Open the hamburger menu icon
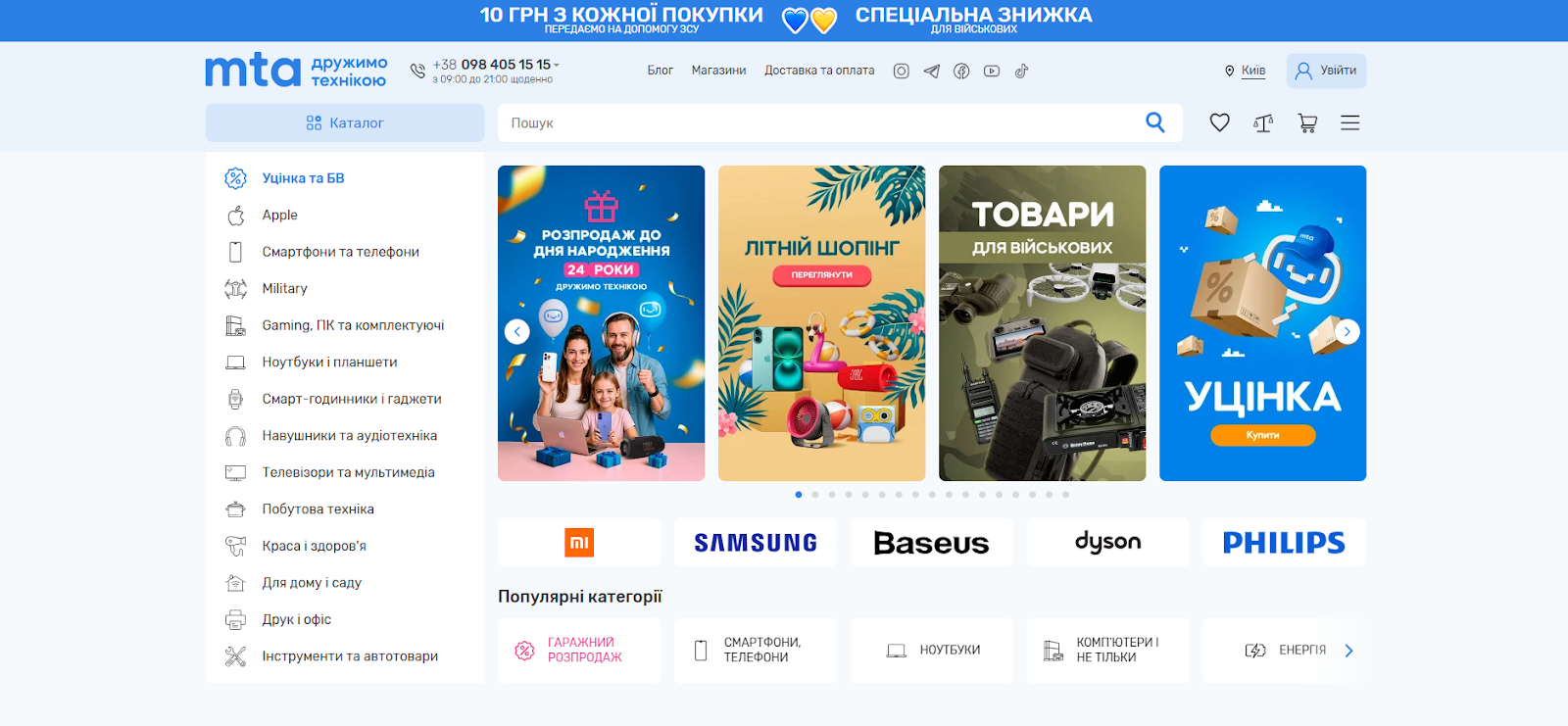The height and width of the screenshot is (726, 1568). tap(1350, 122)
